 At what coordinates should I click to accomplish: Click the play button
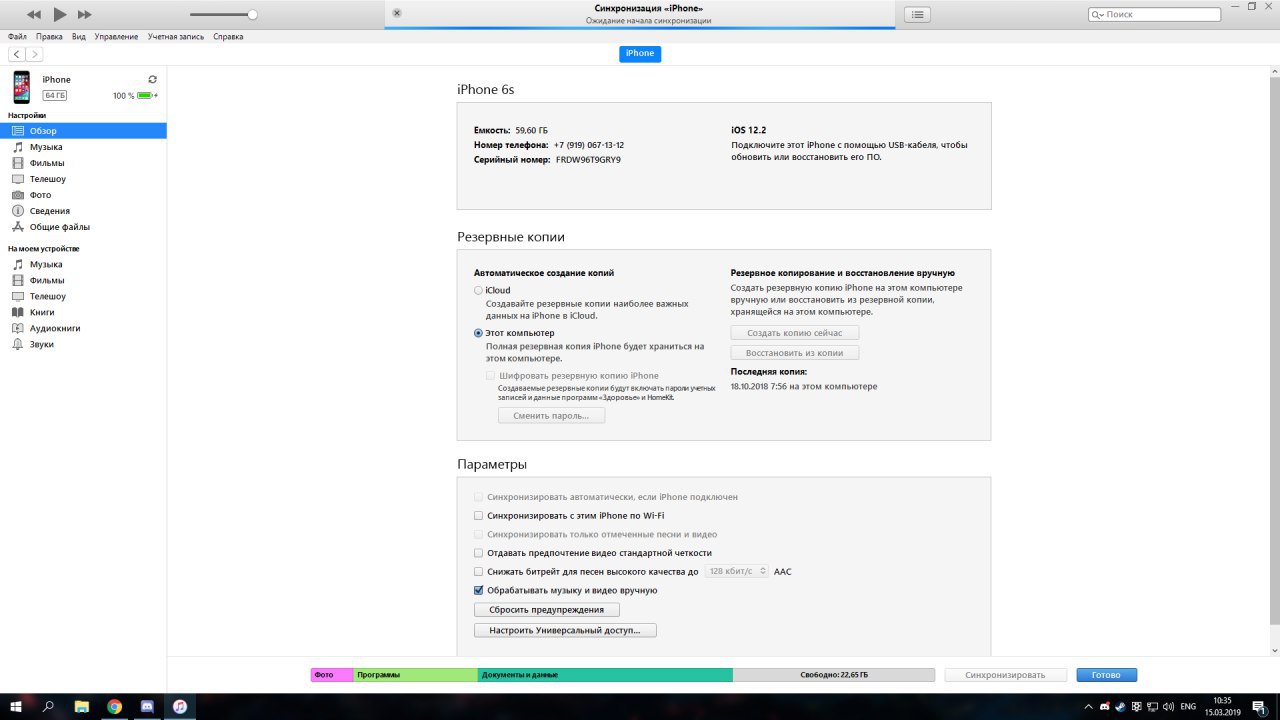59,14
